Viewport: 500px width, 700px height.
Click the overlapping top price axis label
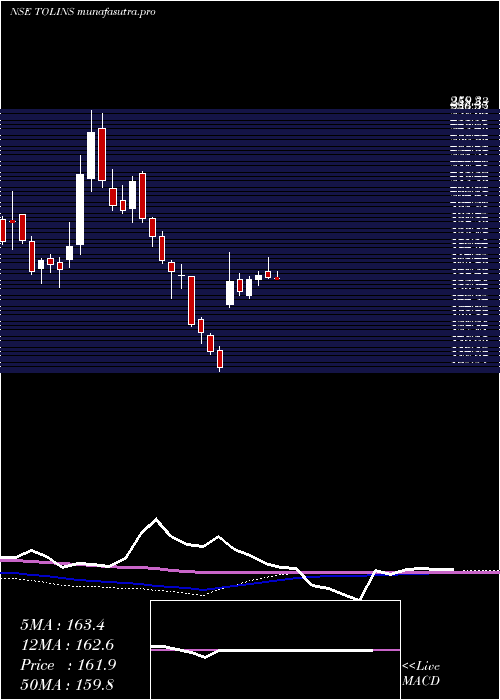click(x=469, y=104)
